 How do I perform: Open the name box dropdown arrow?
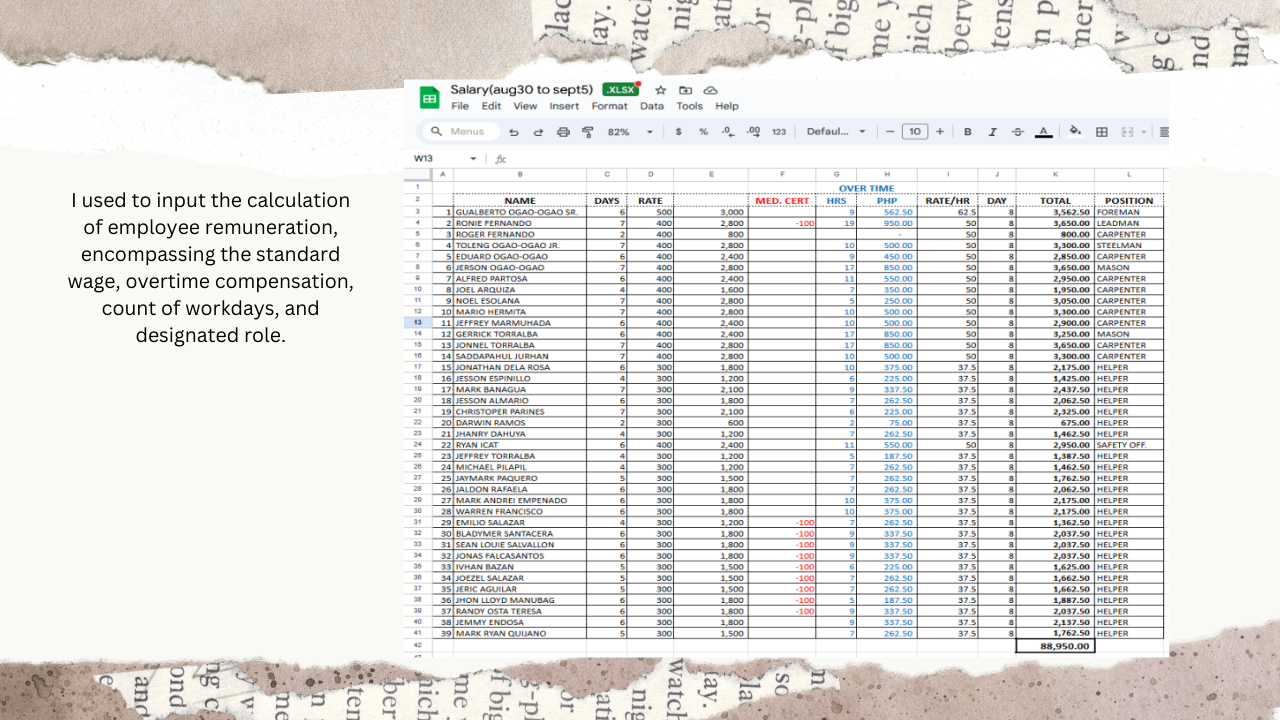(473, 159)
